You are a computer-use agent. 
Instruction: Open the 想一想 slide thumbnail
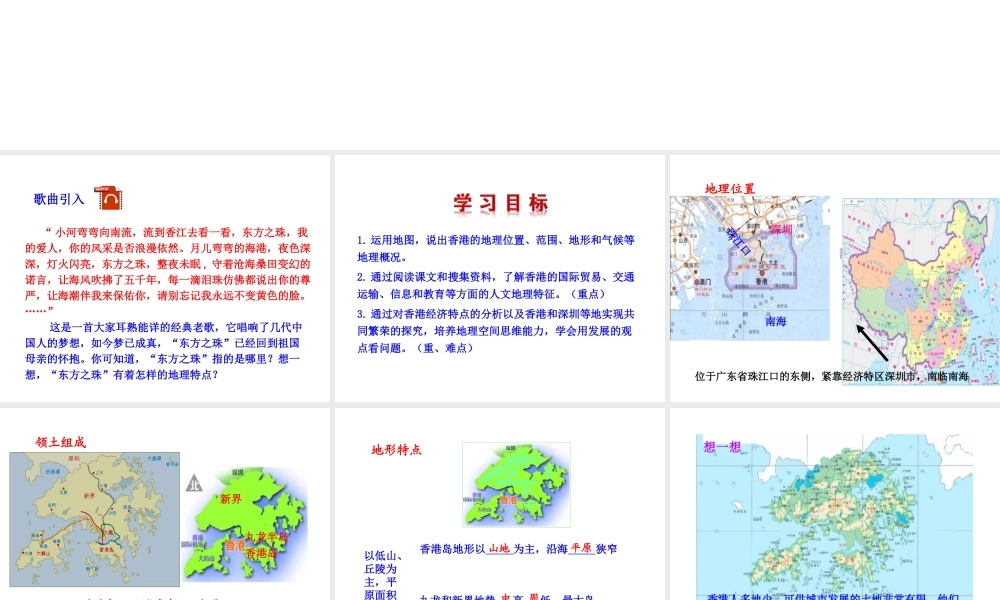tap(835, 504)
